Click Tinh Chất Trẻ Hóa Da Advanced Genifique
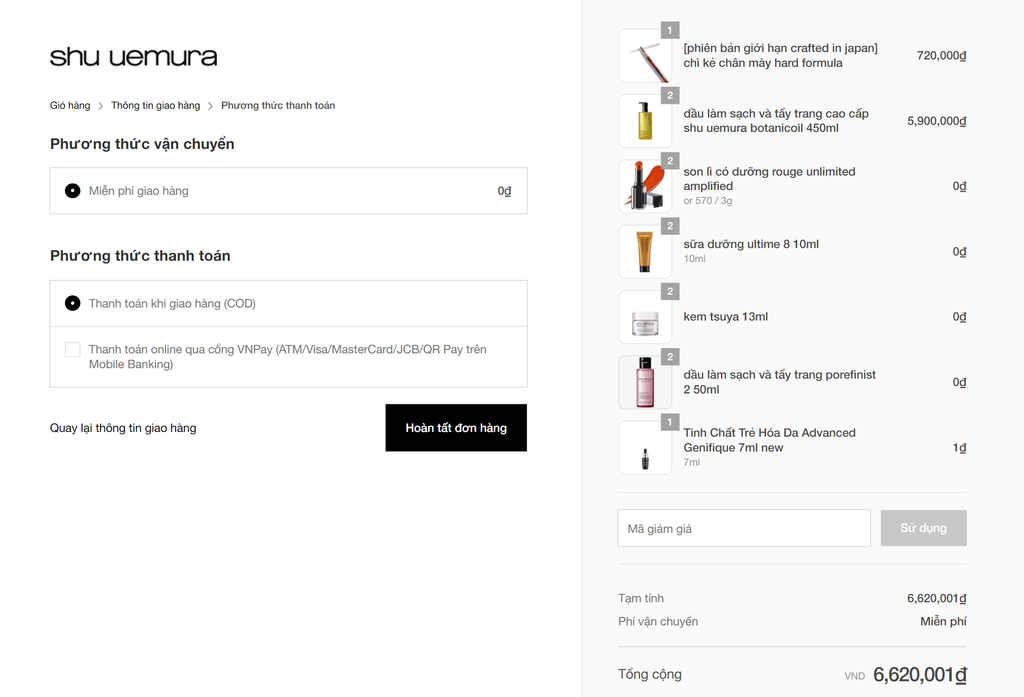The image size is (1024, 697). [x=769, y=440]
